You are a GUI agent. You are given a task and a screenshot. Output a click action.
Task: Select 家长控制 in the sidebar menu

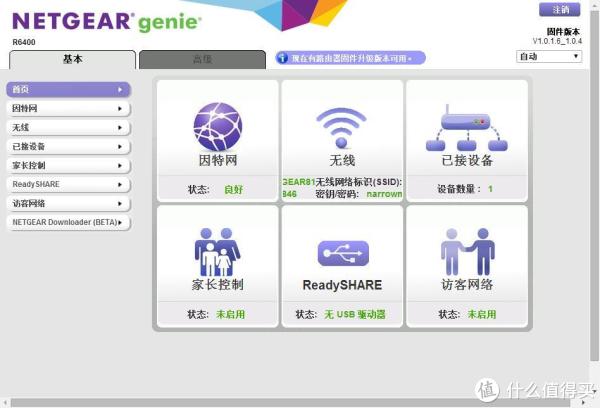coord(68,165)
